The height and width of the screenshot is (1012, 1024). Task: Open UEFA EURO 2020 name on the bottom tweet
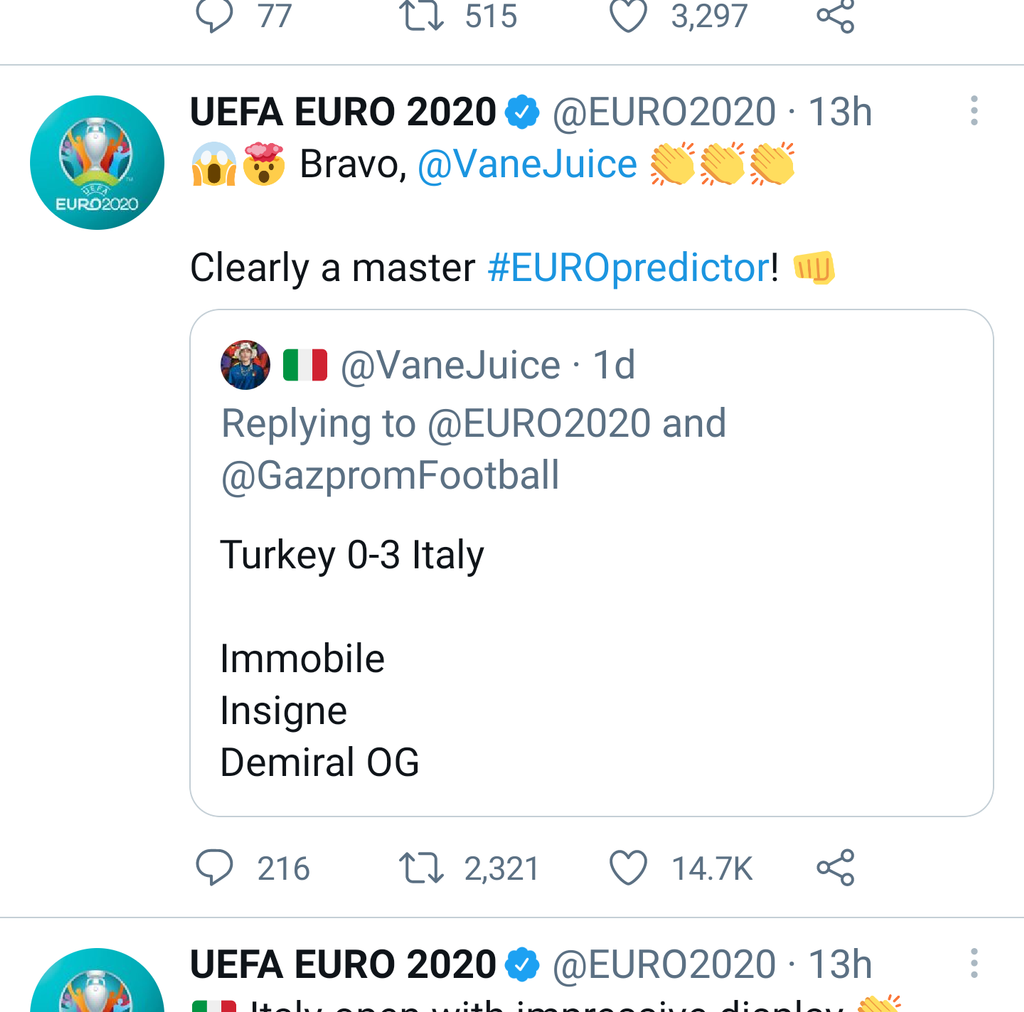[343, 965]
